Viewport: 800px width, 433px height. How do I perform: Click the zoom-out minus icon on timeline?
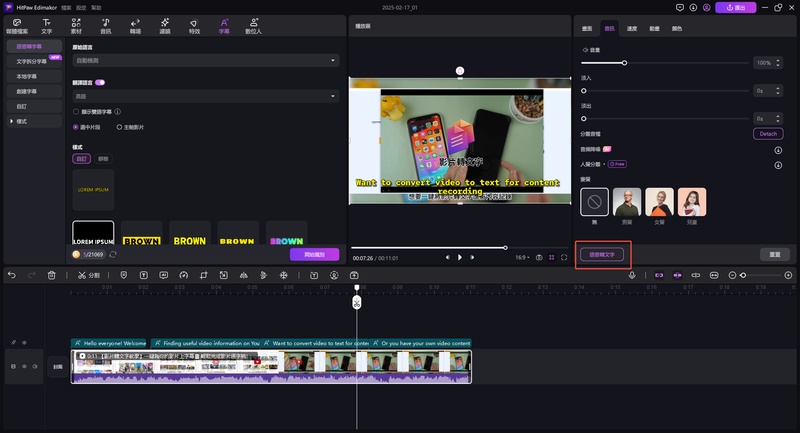[x=732, y=275]
